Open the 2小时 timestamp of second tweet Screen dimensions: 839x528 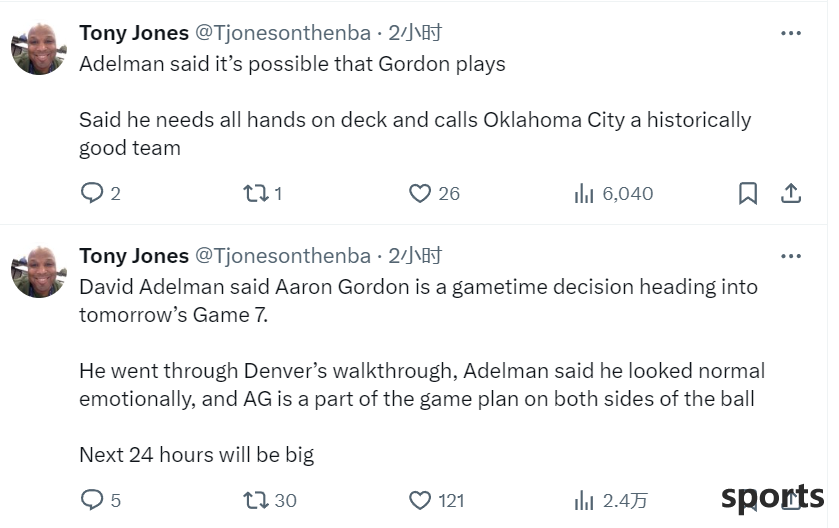[415, 256]
